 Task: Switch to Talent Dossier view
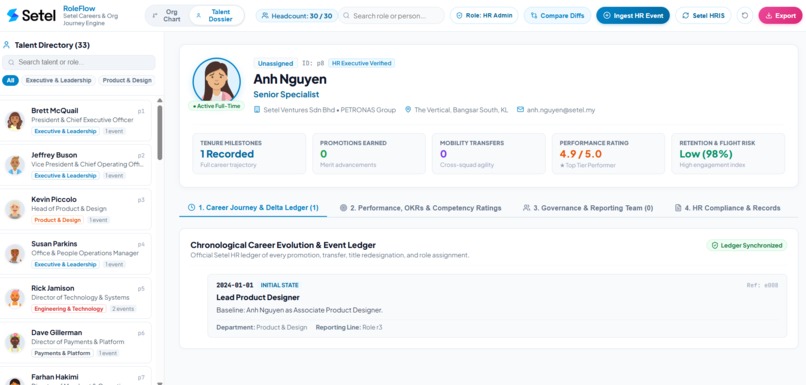tap(216, 15)
